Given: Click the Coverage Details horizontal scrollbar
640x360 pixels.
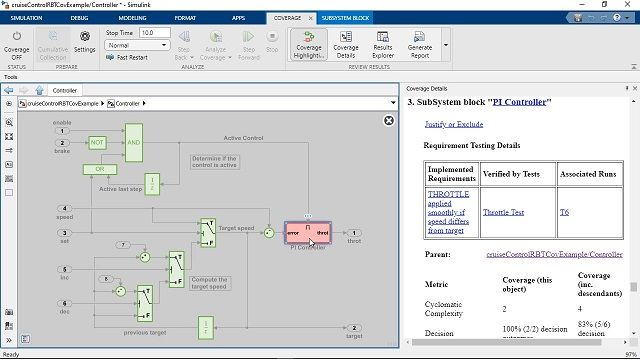Looking at the screenshot, I should pyautogui.click(x=506, y=342).
